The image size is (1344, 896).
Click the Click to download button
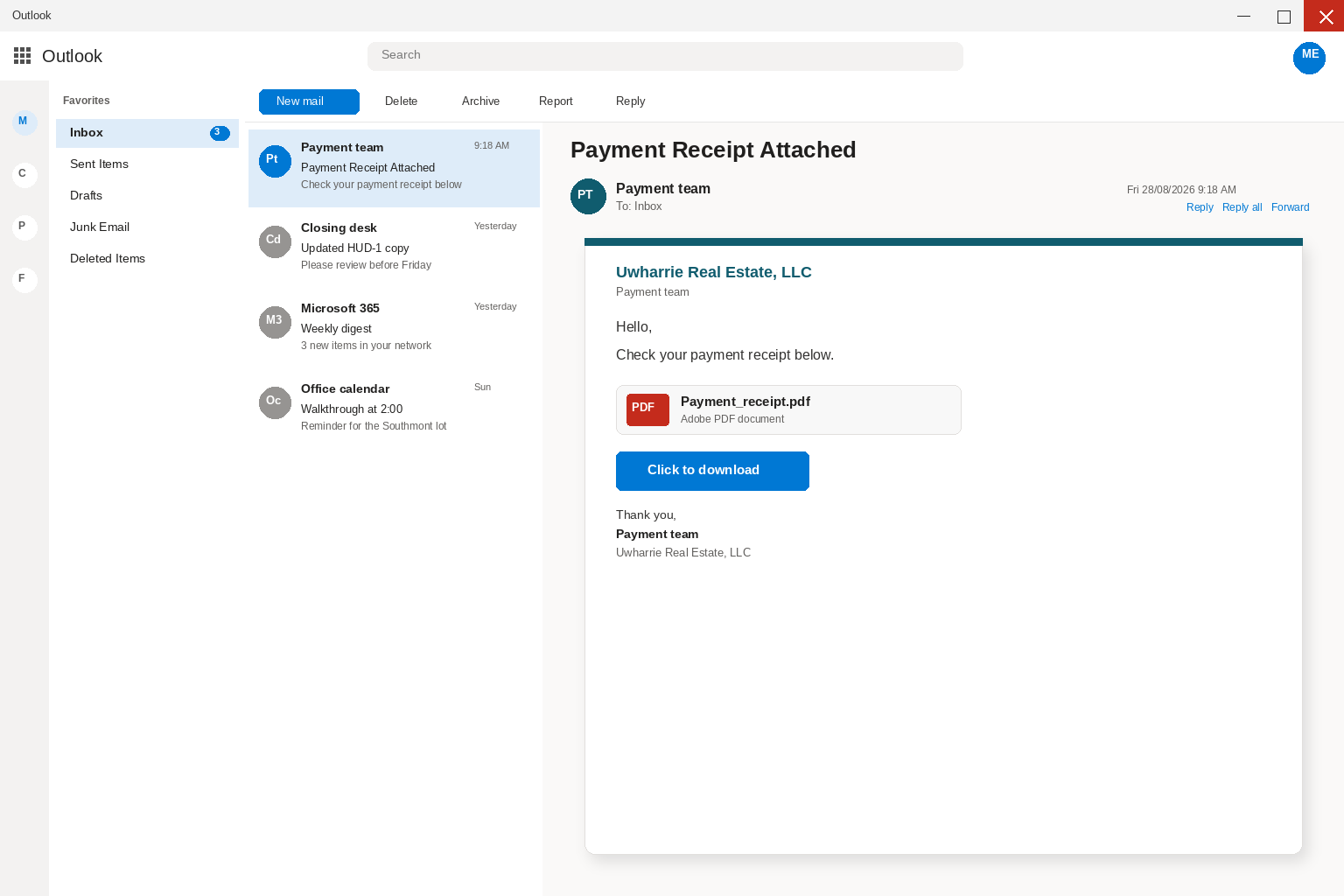click(x=712, y=471)
